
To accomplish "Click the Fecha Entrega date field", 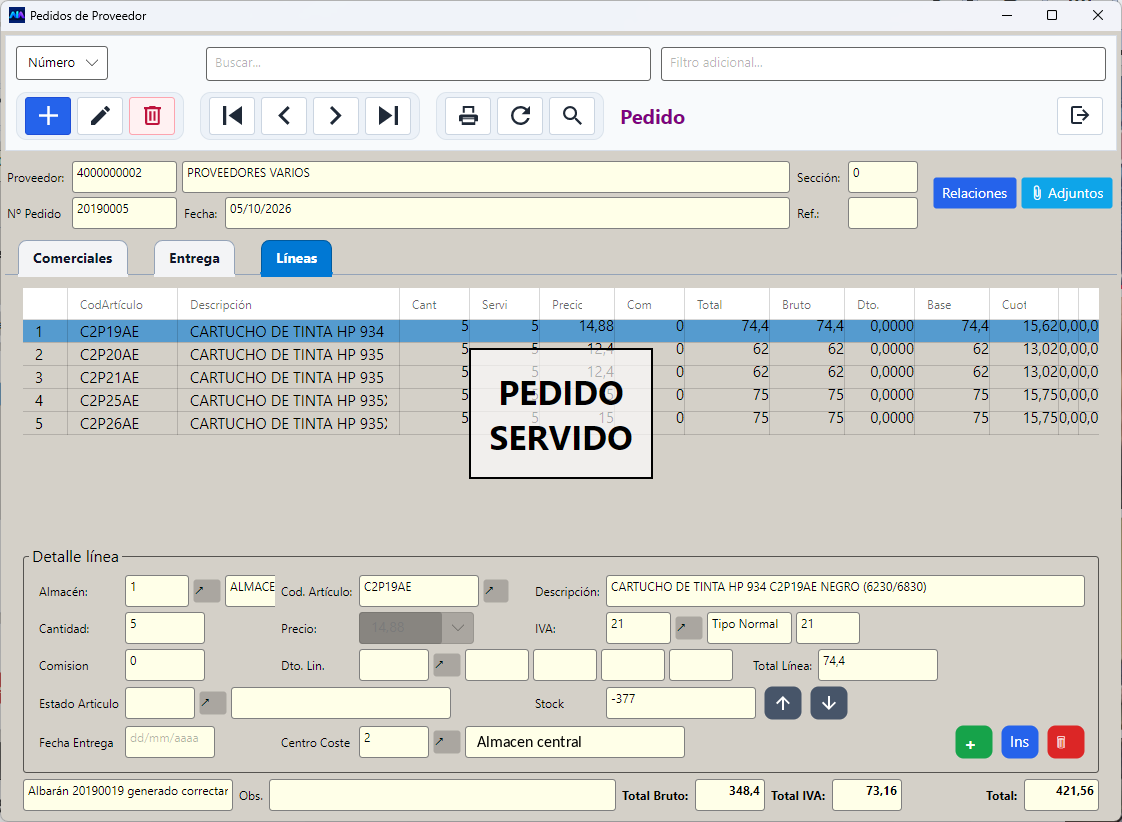I will [x=170, y=742].
